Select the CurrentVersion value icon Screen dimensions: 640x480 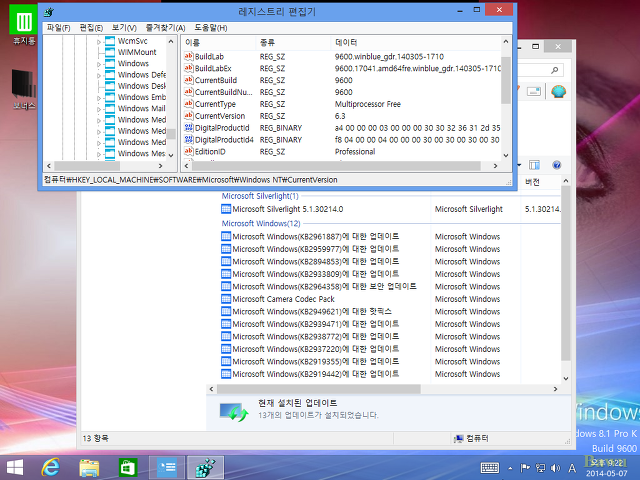188,116
